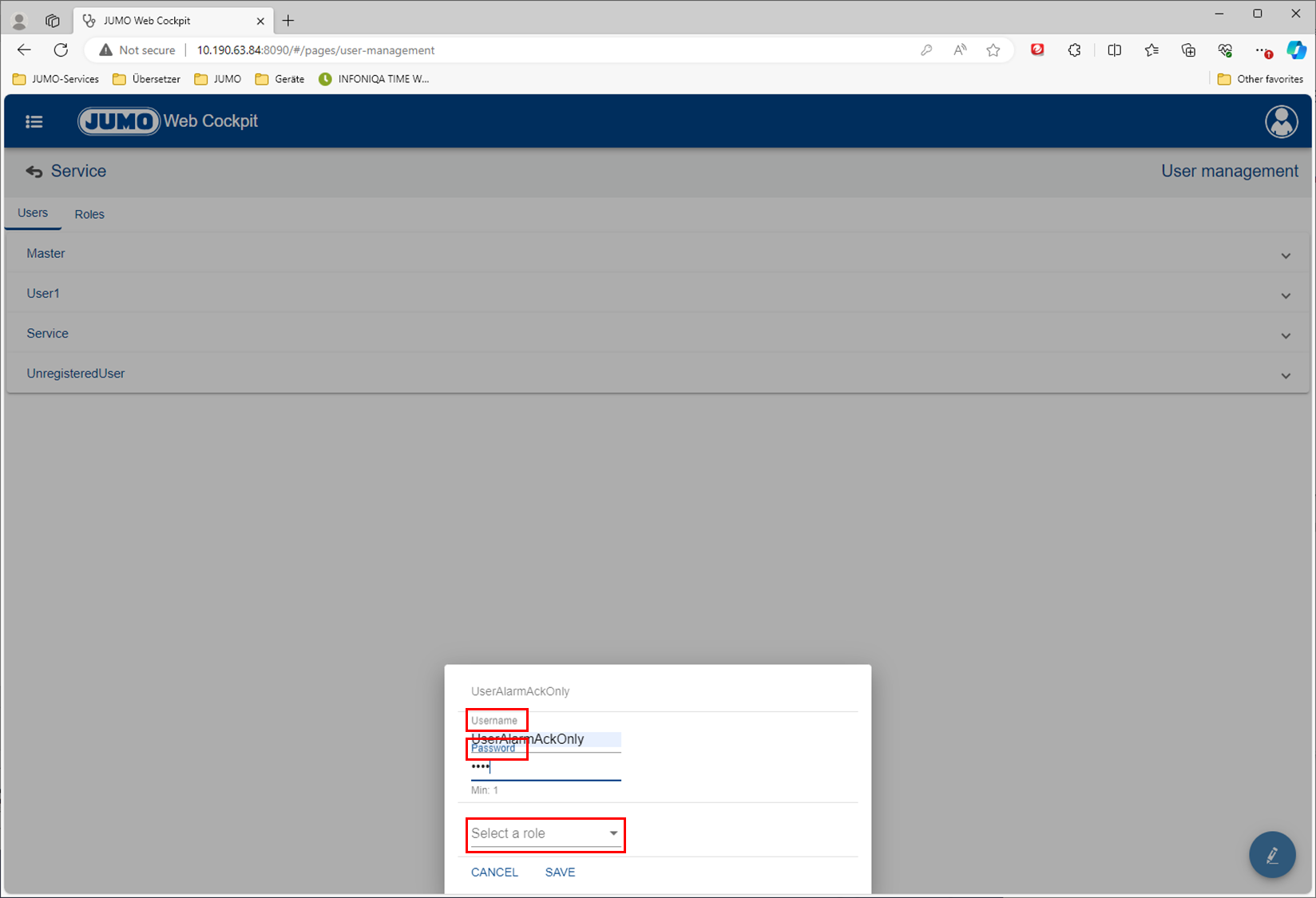Open the Copilot sidebar icon
This screenshot has height=898, width=1316.
[x=1295, y=50]
